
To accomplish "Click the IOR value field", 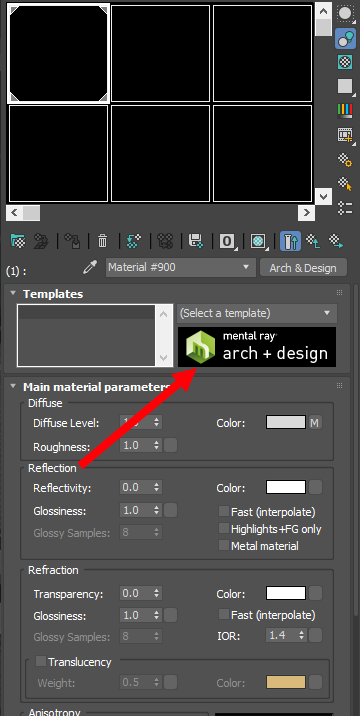I will tap(281, 635).
